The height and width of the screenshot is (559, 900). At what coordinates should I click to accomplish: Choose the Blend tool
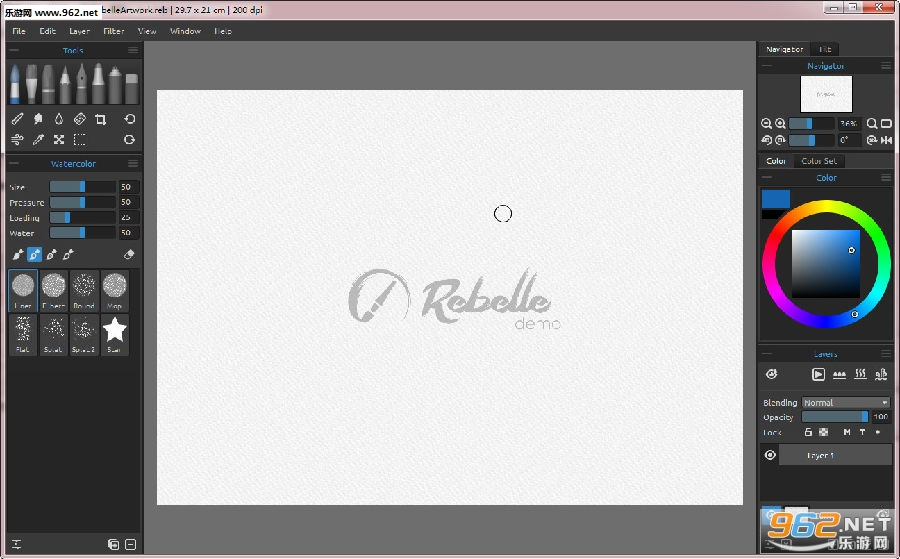coord(17,119)
